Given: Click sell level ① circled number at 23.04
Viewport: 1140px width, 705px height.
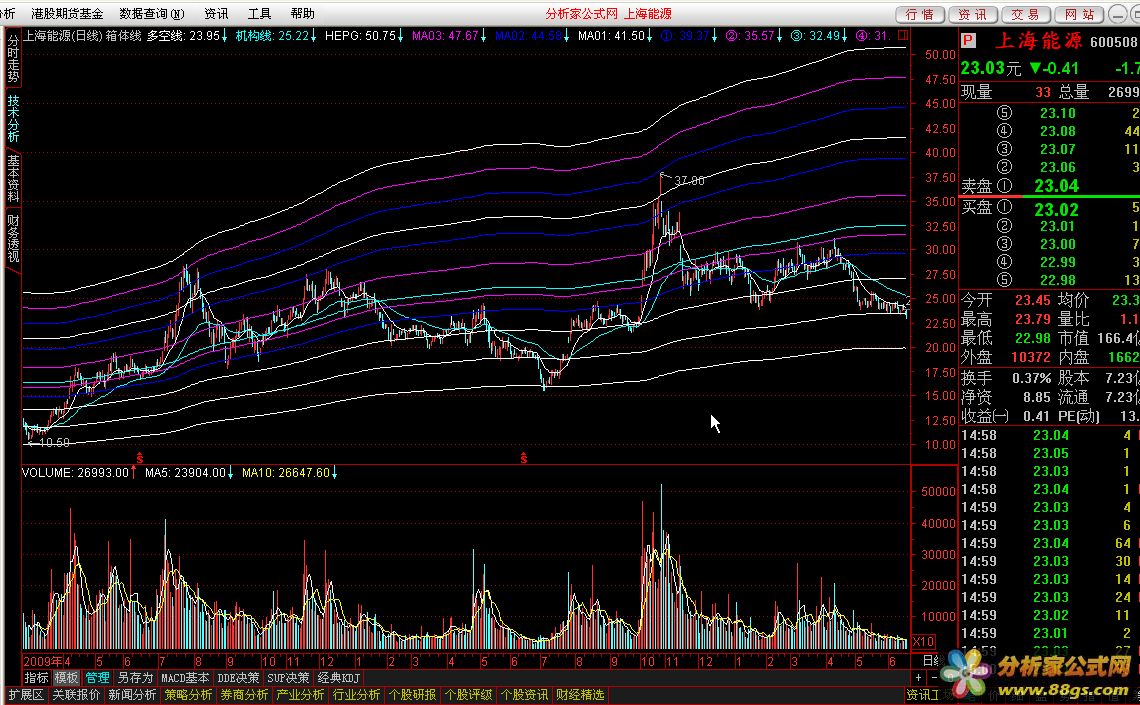Looking at the screenshot, I should (x=1004, y=185).
